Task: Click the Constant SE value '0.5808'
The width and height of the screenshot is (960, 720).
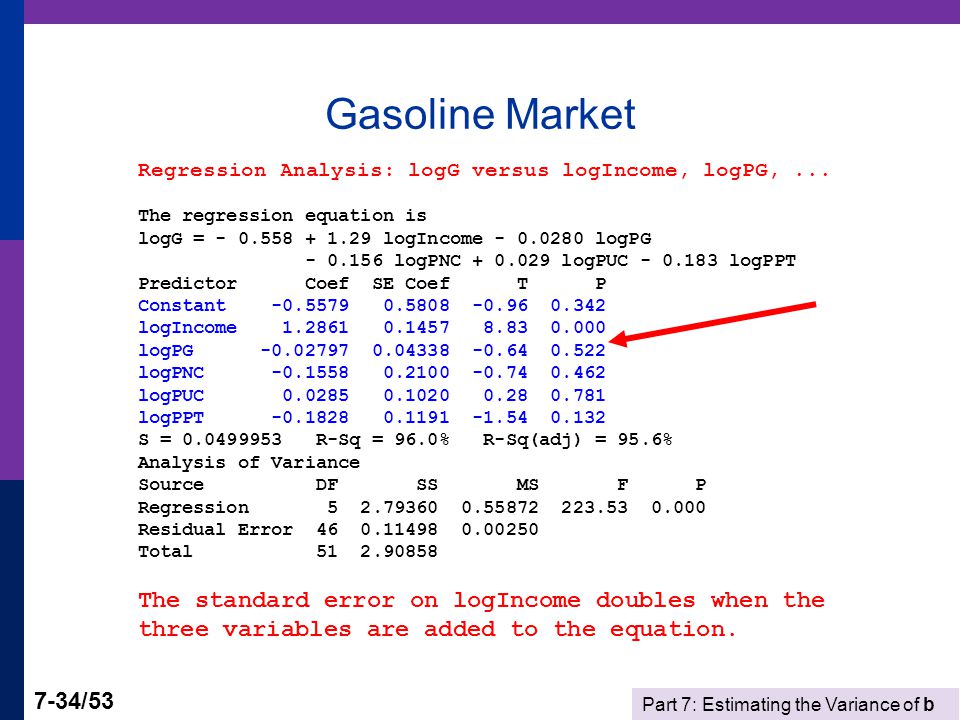Action: pyautogui.click(x=416, y=305)
